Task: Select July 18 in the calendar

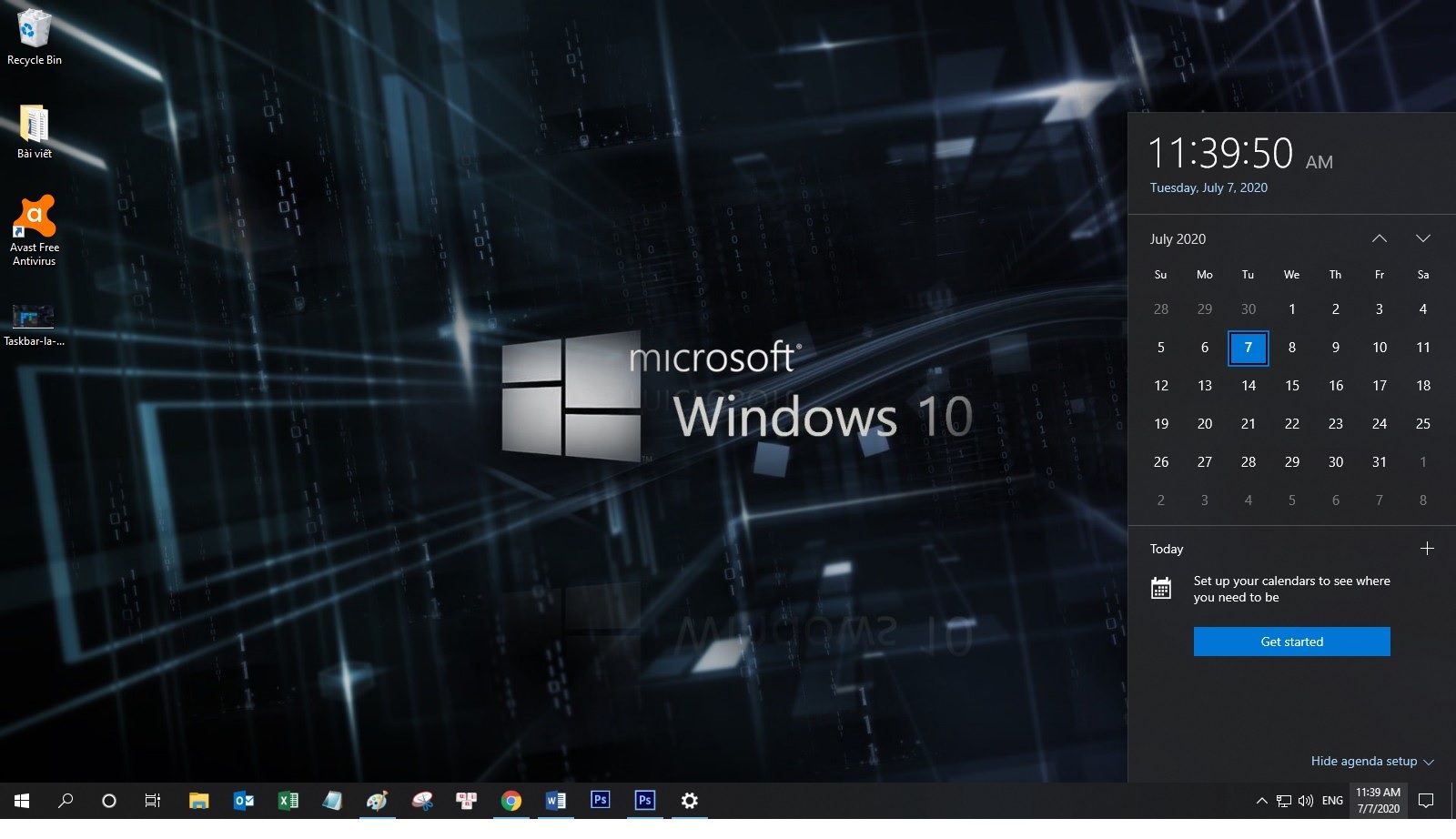Action: click(1423, 386)
